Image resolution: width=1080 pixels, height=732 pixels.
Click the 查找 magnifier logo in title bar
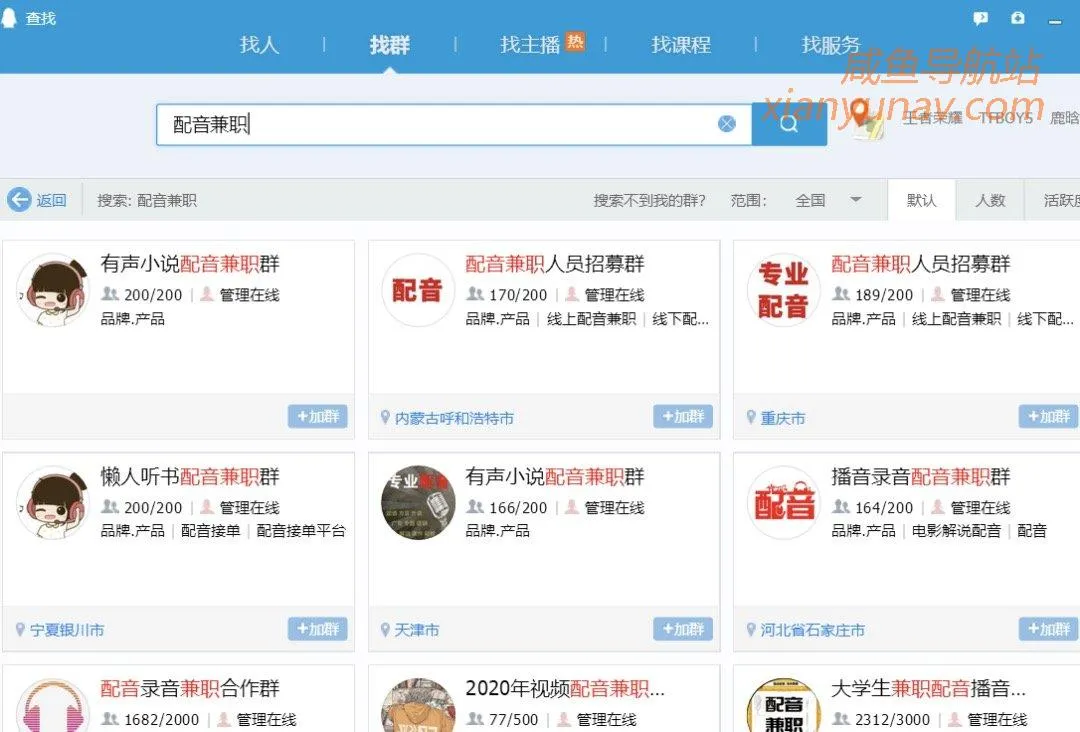(10, 14)
